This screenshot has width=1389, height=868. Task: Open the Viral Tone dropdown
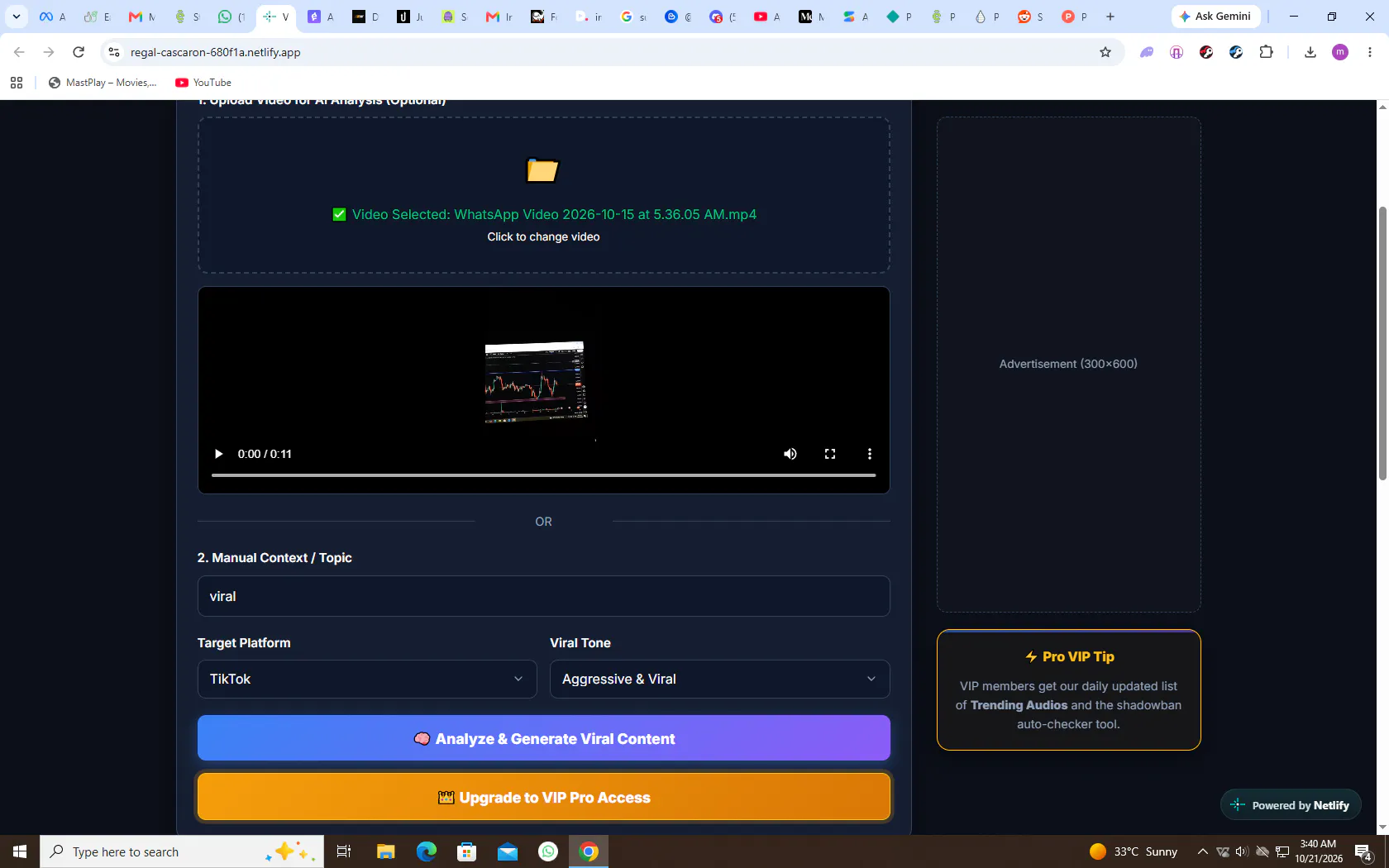pos(719,679)
